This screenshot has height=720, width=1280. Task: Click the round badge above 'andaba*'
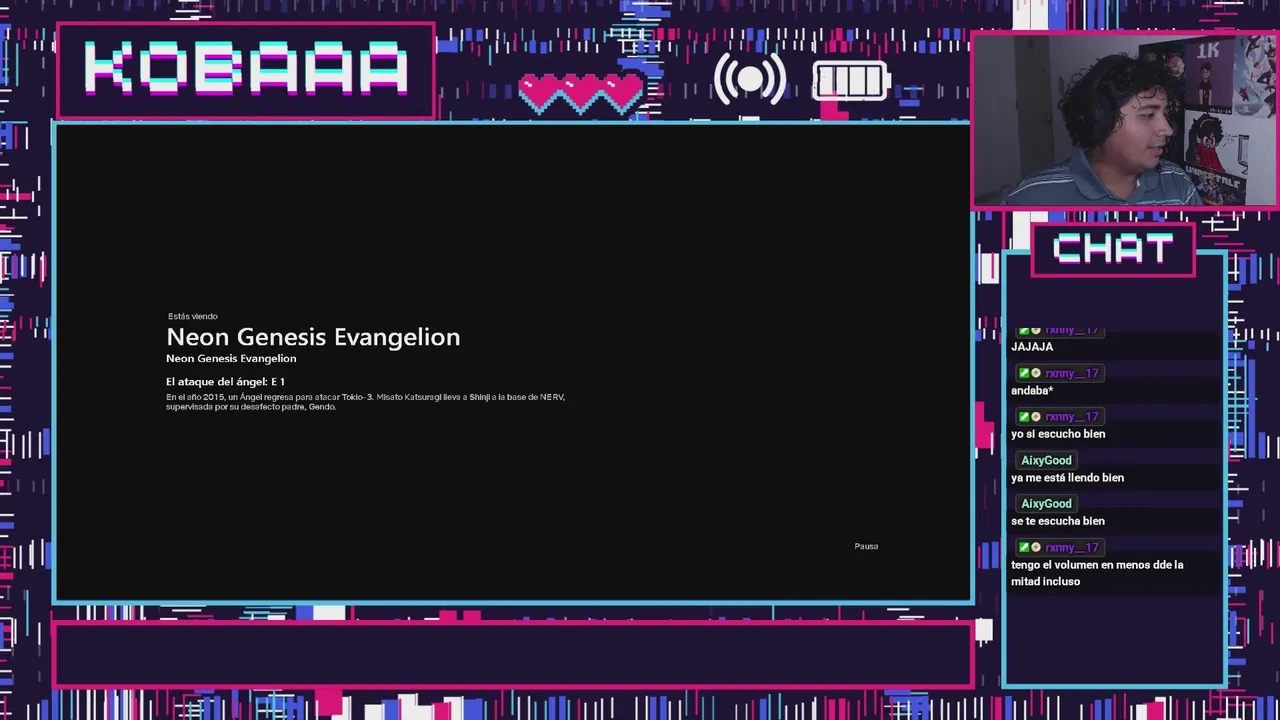pos(1036,373)
